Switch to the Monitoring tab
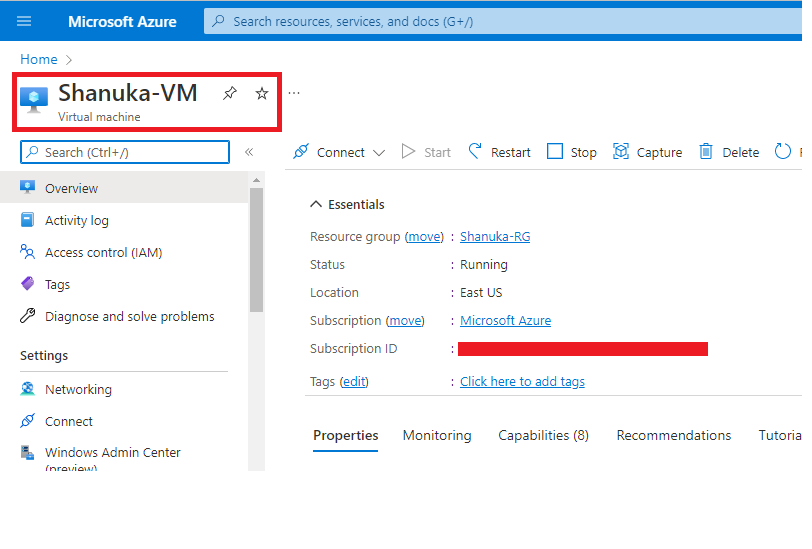The width and height of the screenshot is (812, 549). pos(437,436)
